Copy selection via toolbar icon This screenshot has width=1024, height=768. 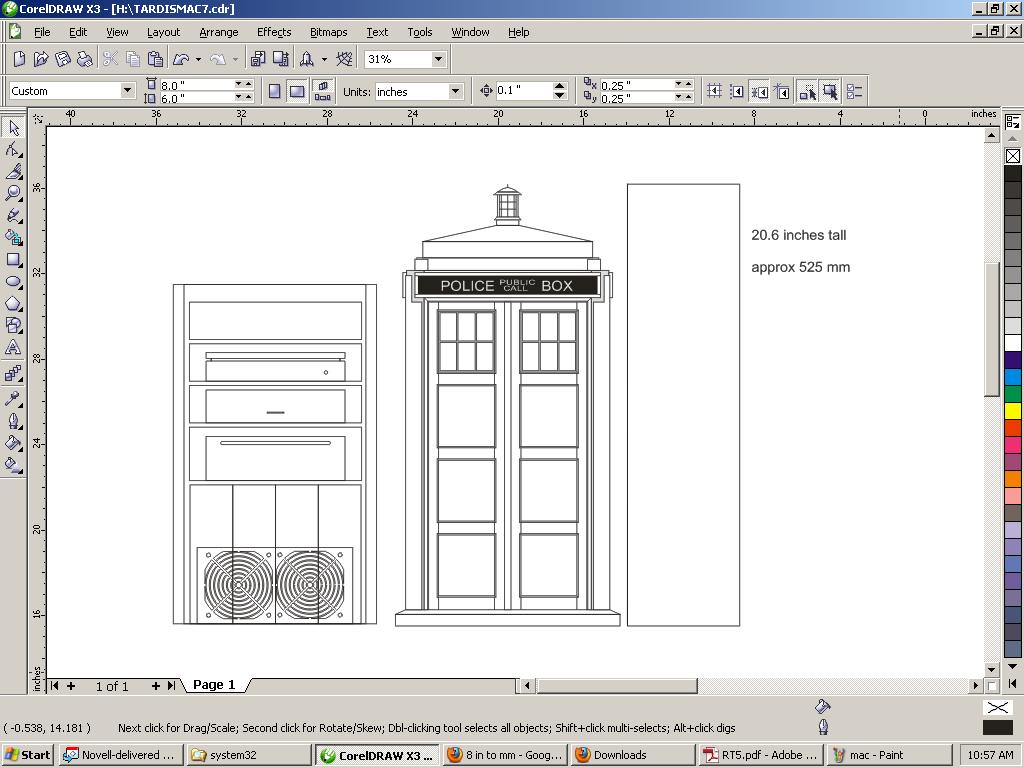[133, 59]
